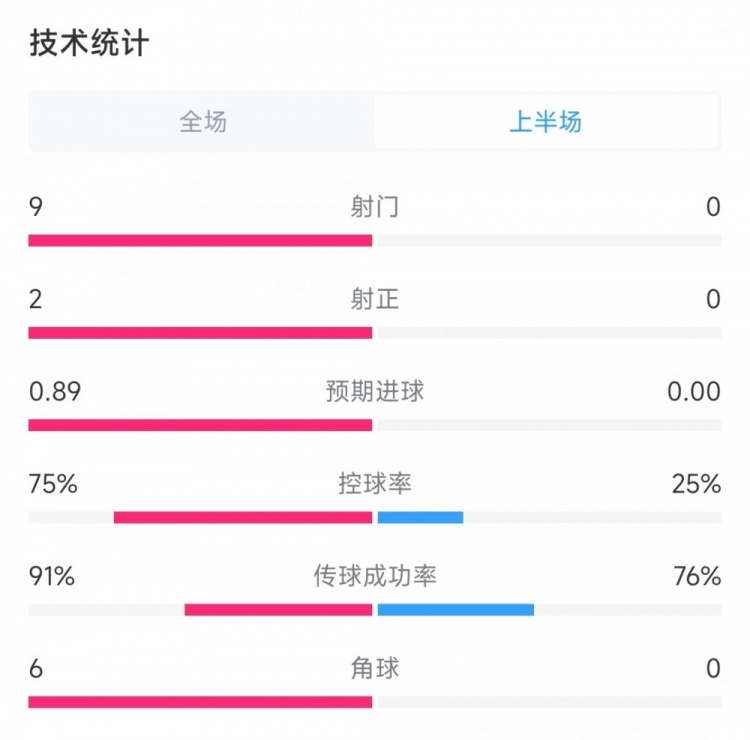Click the blue 25% possession bar

420,517
